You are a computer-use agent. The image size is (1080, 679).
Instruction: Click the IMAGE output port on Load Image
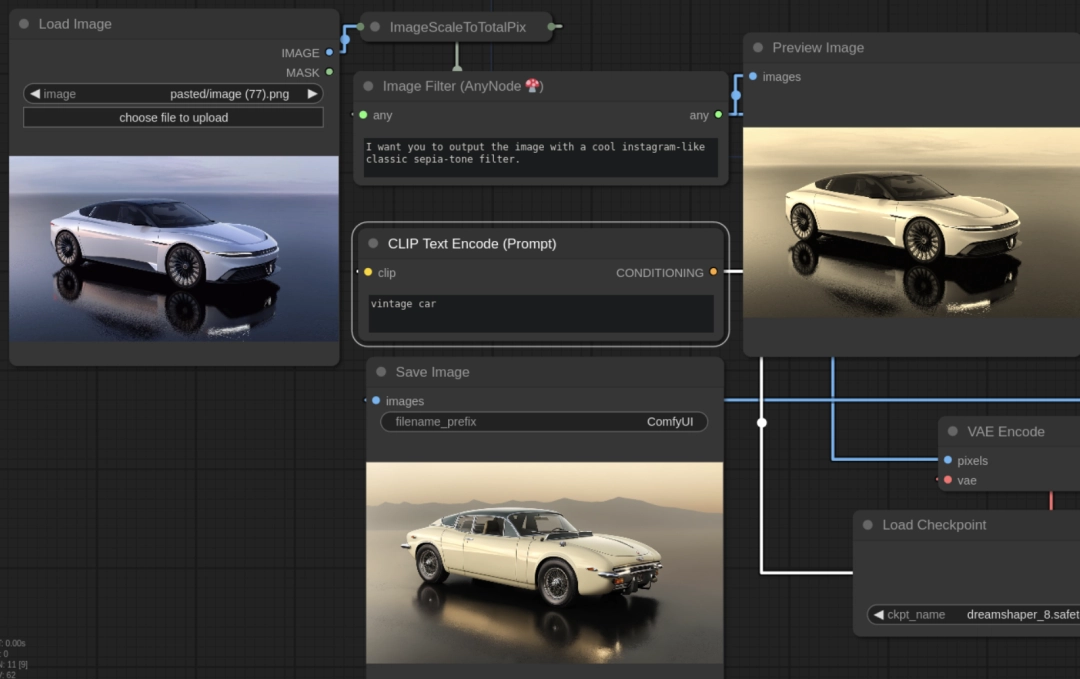[x=329, y=53]
